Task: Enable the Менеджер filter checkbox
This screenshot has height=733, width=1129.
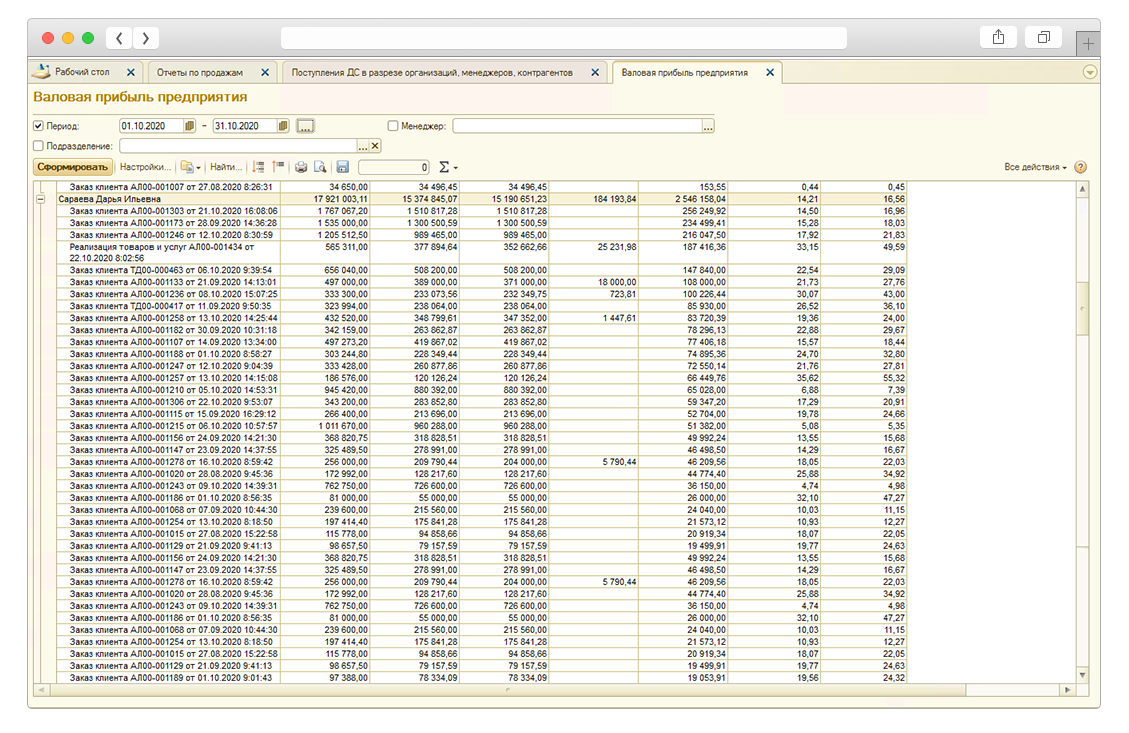Action: (x=393, y=126)
